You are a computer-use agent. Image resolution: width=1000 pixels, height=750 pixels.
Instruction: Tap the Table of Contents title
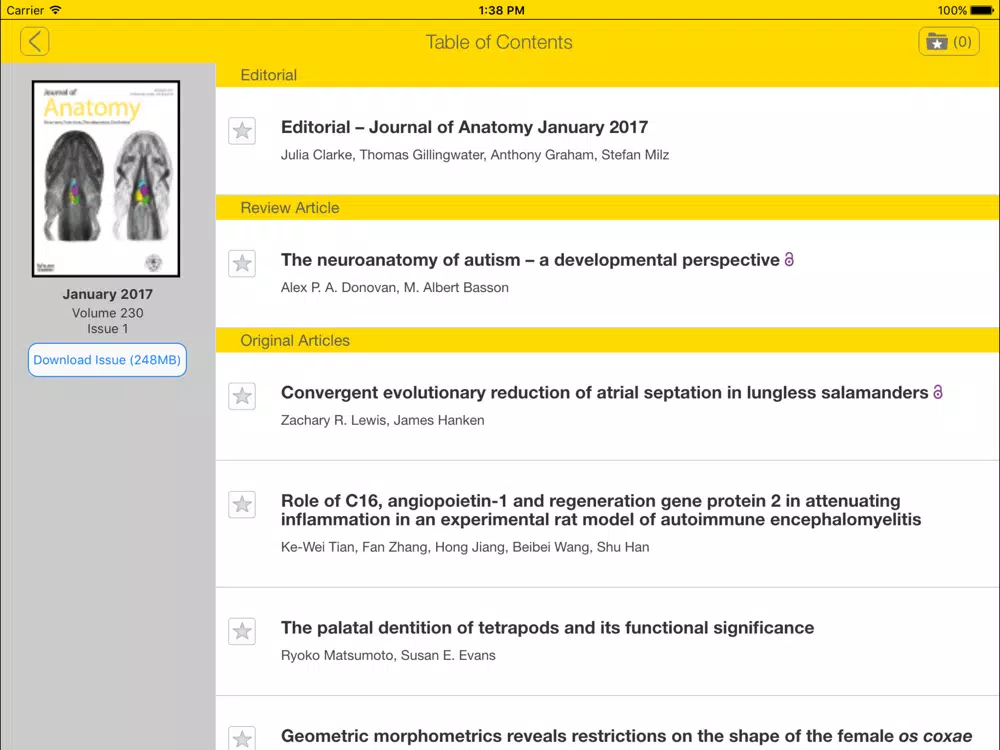[x=499, y=42]
